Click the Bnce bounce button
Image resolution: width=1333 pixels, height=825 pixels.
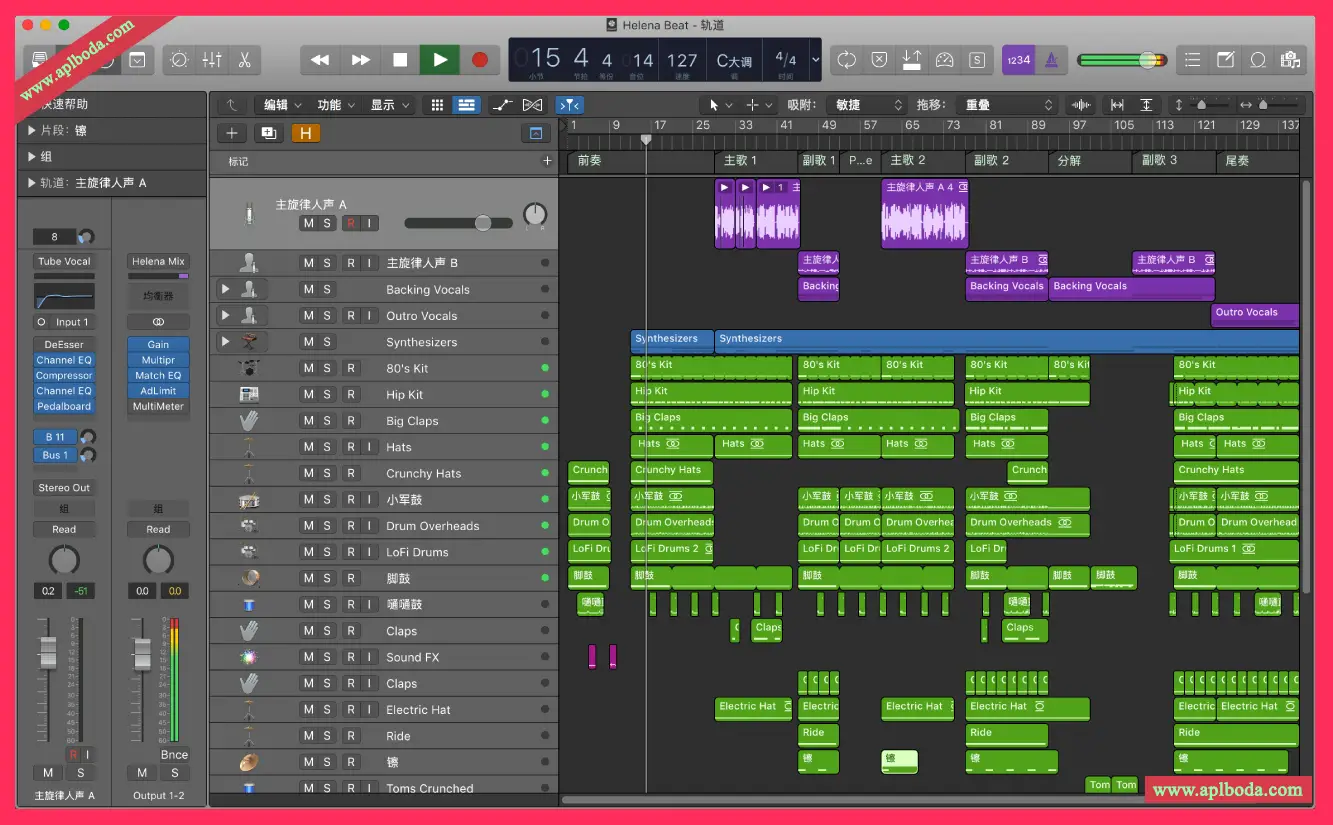[x=174, y=755]
